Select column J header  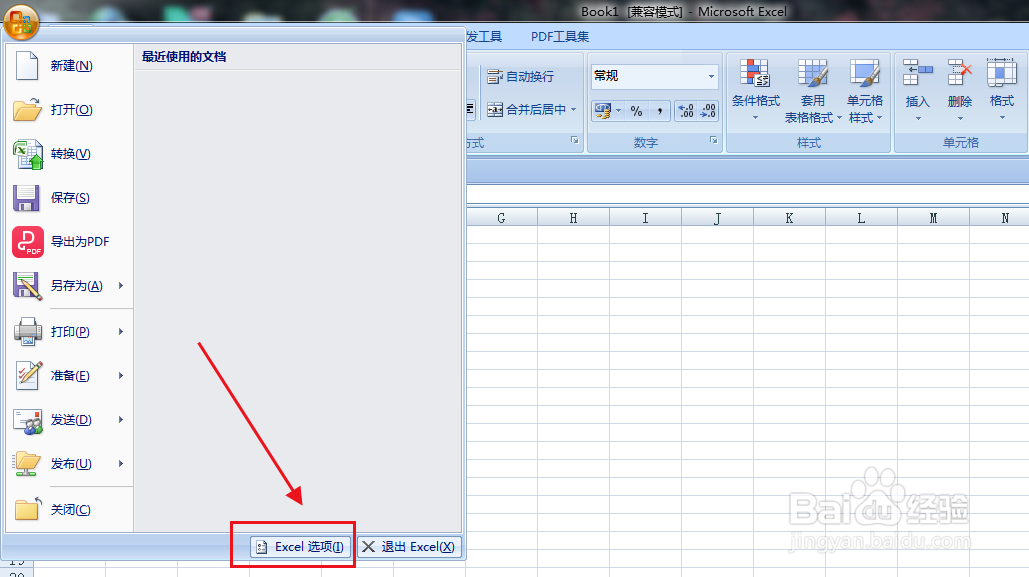coord(717,218)
